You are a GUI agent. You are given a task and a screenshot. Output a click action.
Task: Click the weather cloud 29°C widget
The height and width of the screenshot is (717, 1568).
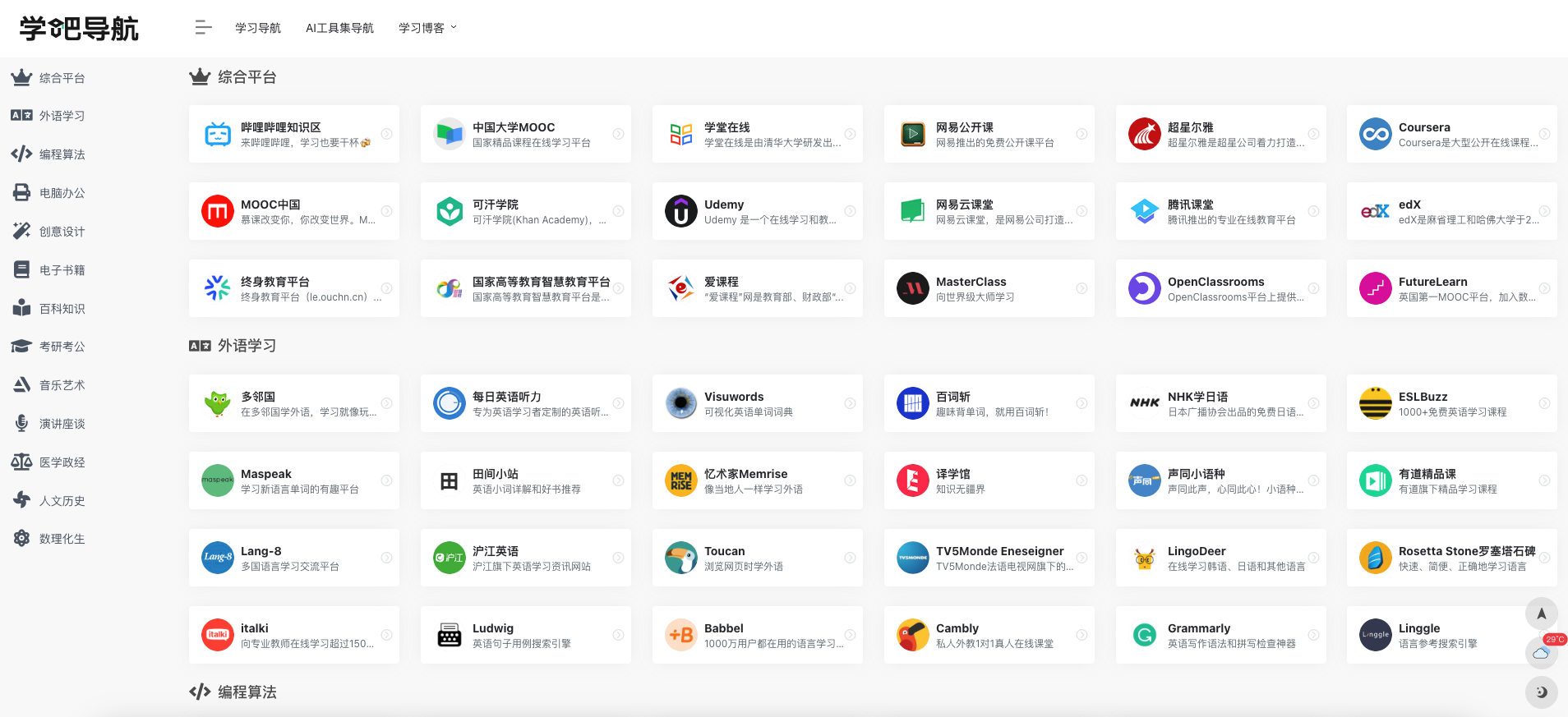point(1542,652)
